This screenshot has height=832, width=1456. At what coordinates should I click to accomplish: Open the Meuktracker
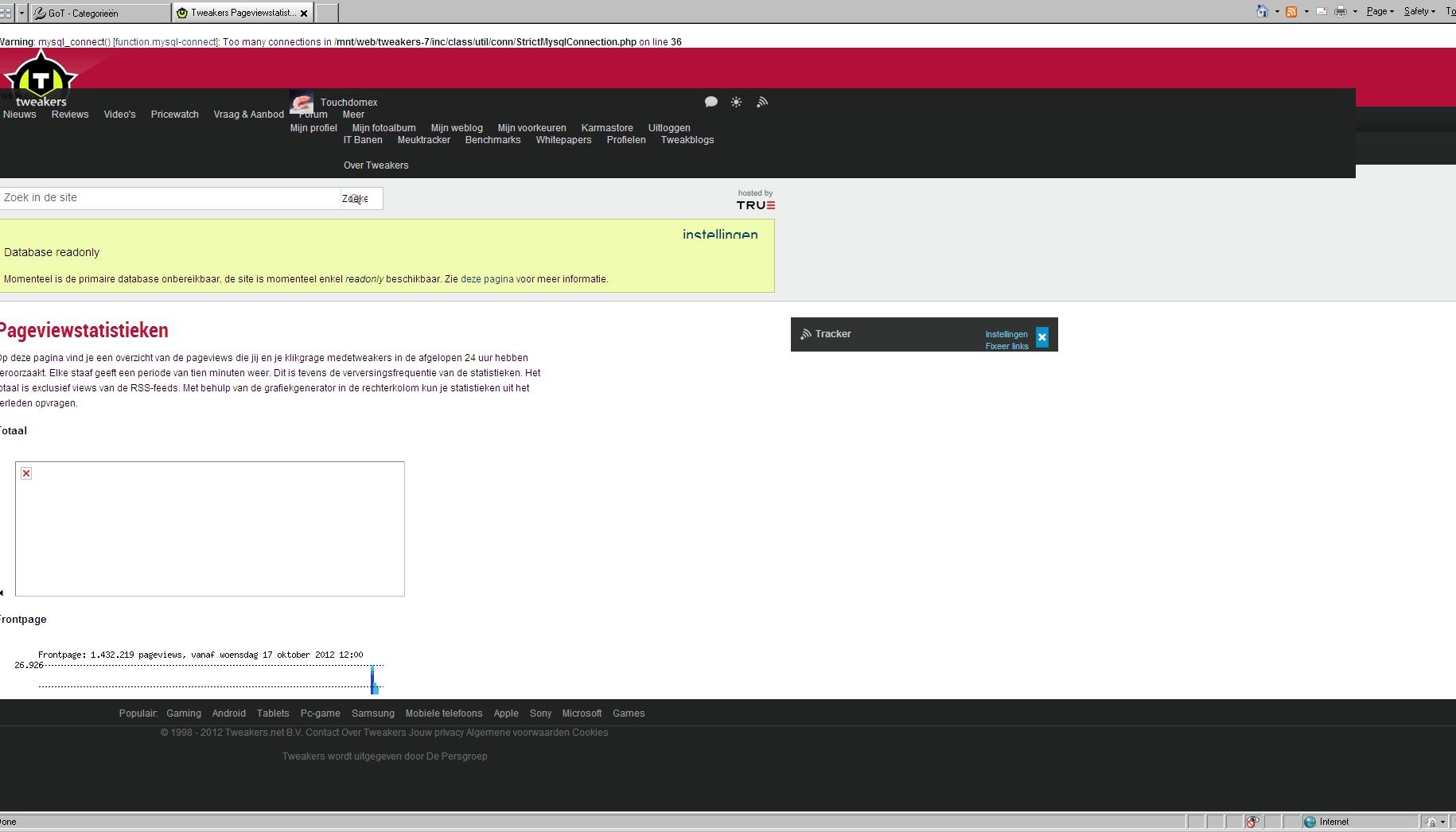pyautogui.click(x=424, y=140)
